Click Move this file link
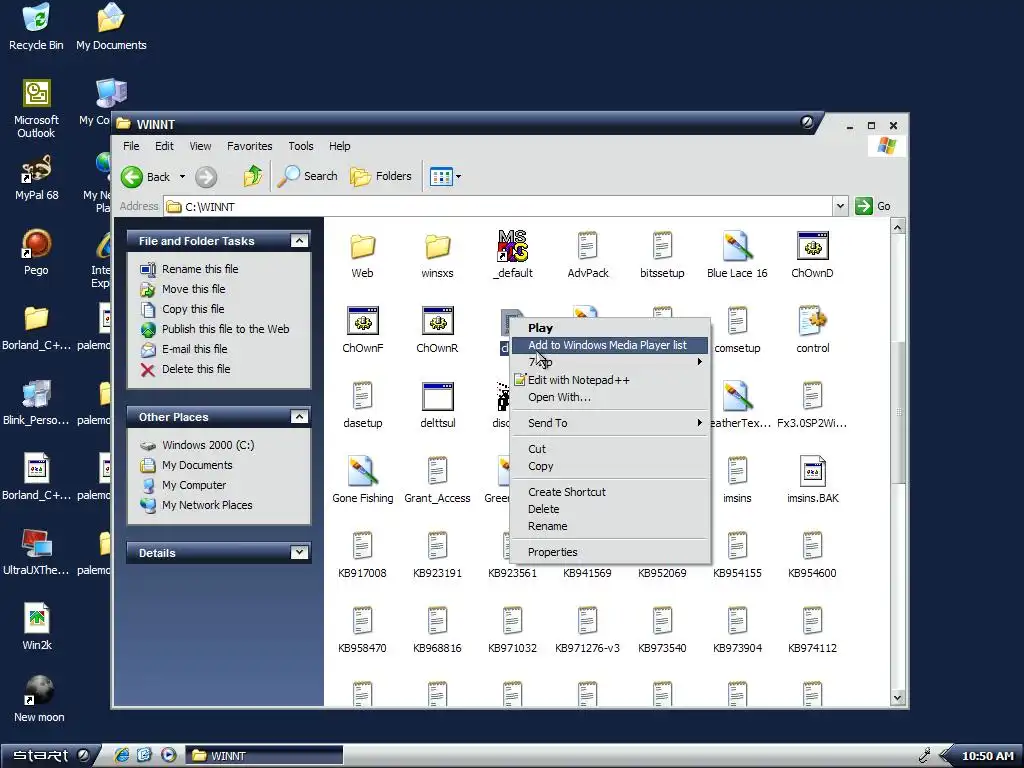The width and height of the screenshot is (1024, 768). [193, 289]
